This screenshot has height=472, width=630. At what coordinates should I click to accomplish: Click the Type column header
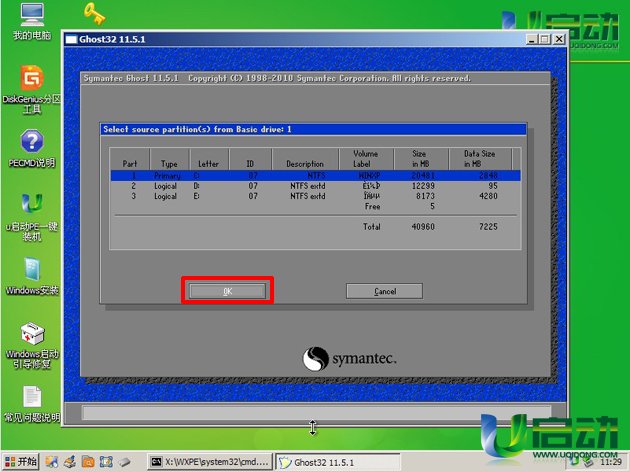[x=169, y=159]
